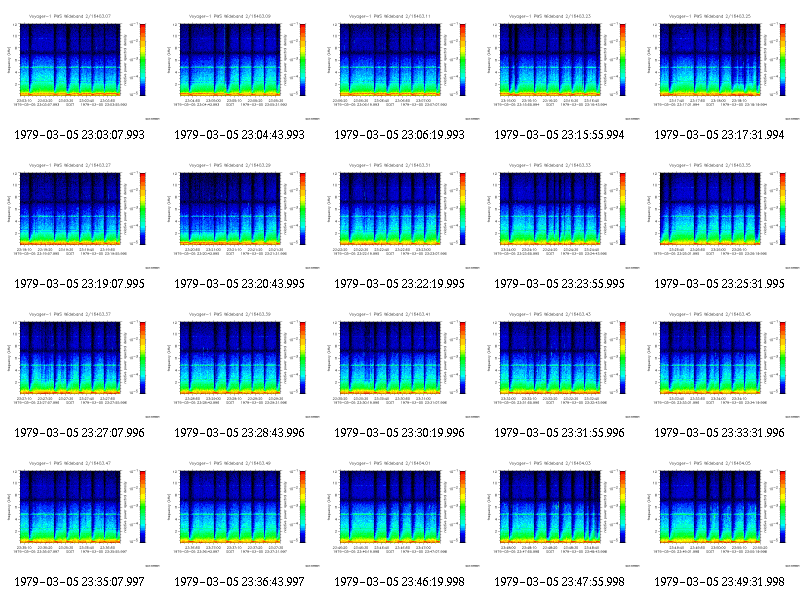800x596 pixels.
Task: Open spectrogram thumbnail for 23:31:55.996
Action: point(560,365)
